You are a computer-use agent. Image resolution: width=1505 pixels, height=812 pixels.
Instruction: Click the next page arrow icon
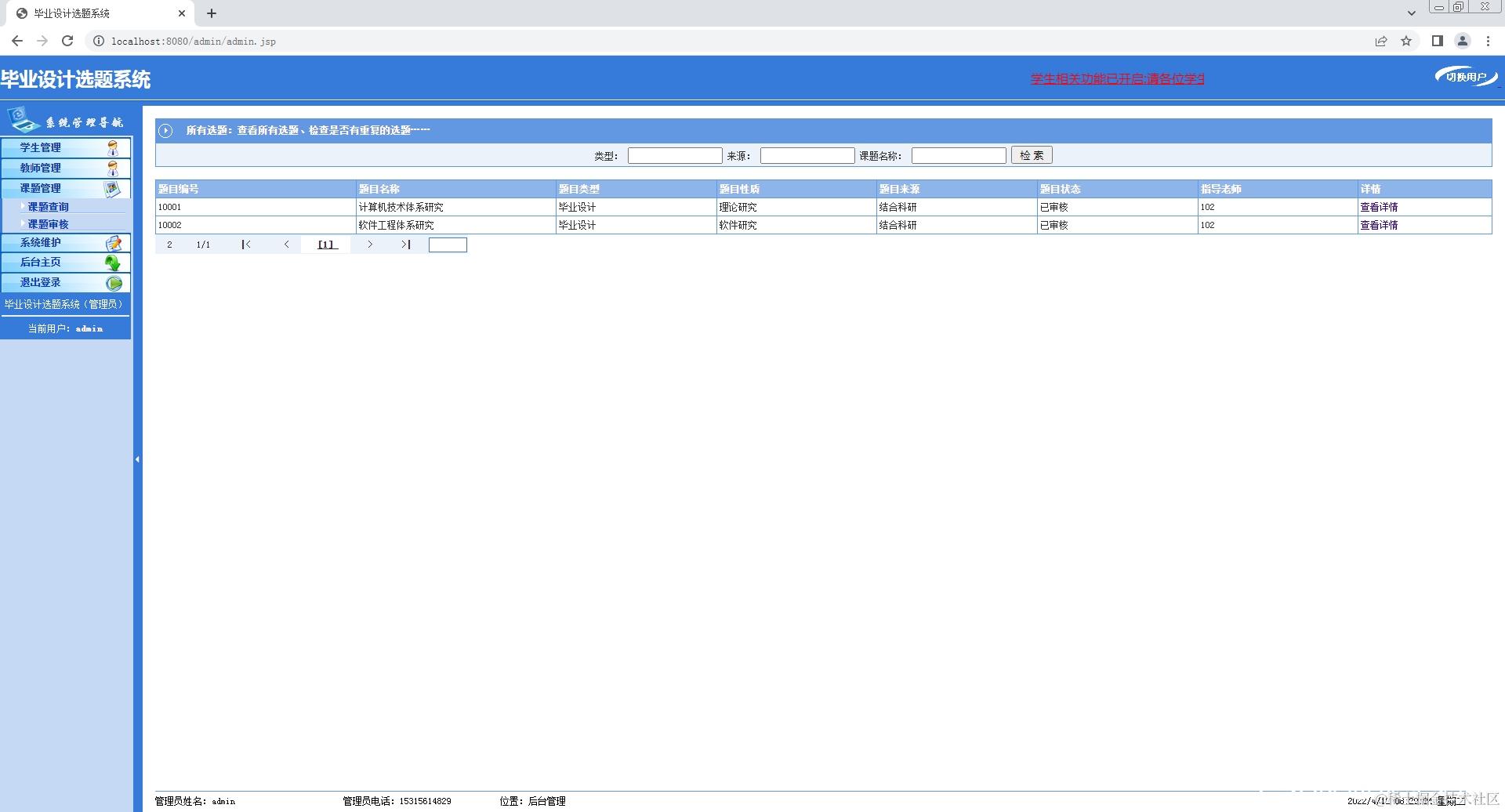pos(370,245)
